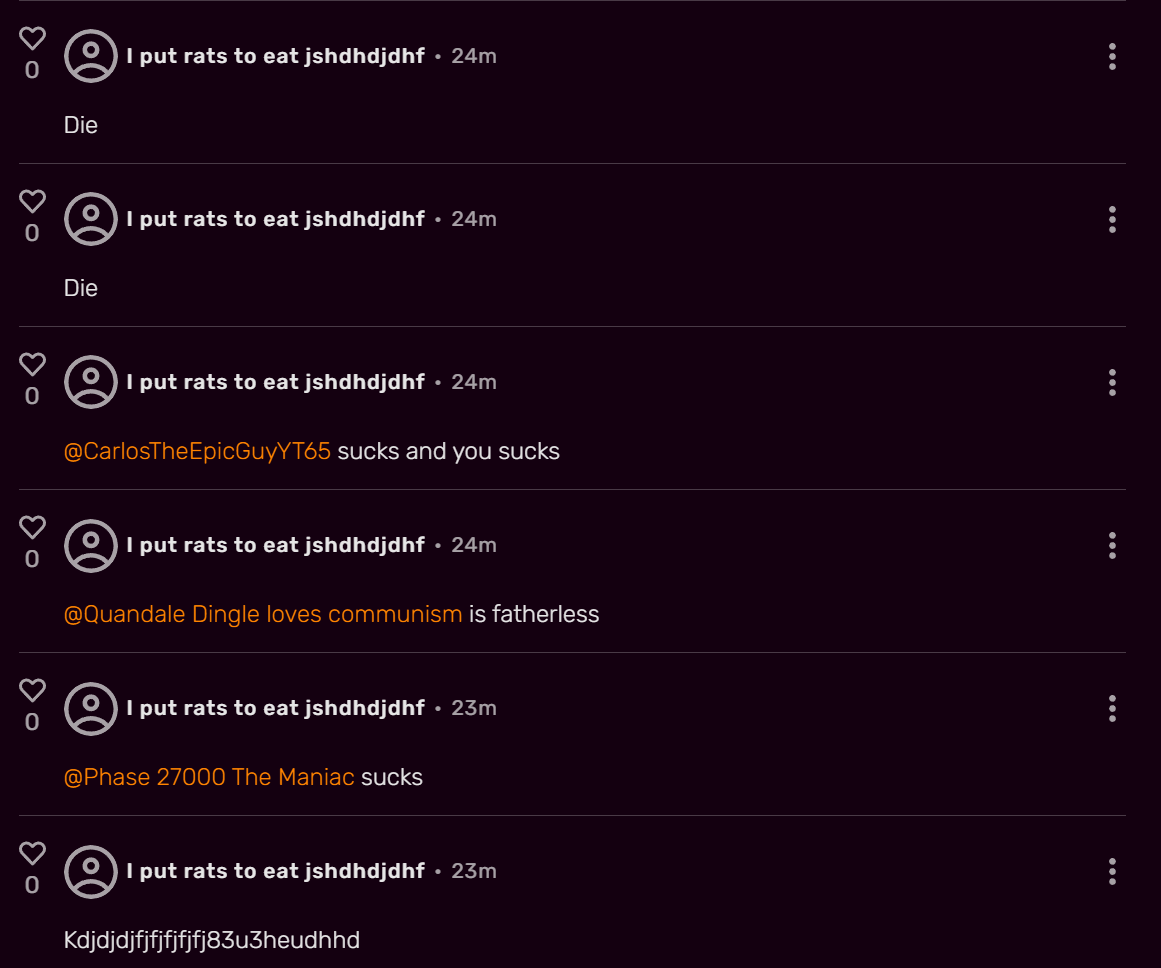The width and height of the screenshot is (1161, 968).
Task: Open three-dot menu on topmost "Die" comment
Action: [x=1112, y=57]
